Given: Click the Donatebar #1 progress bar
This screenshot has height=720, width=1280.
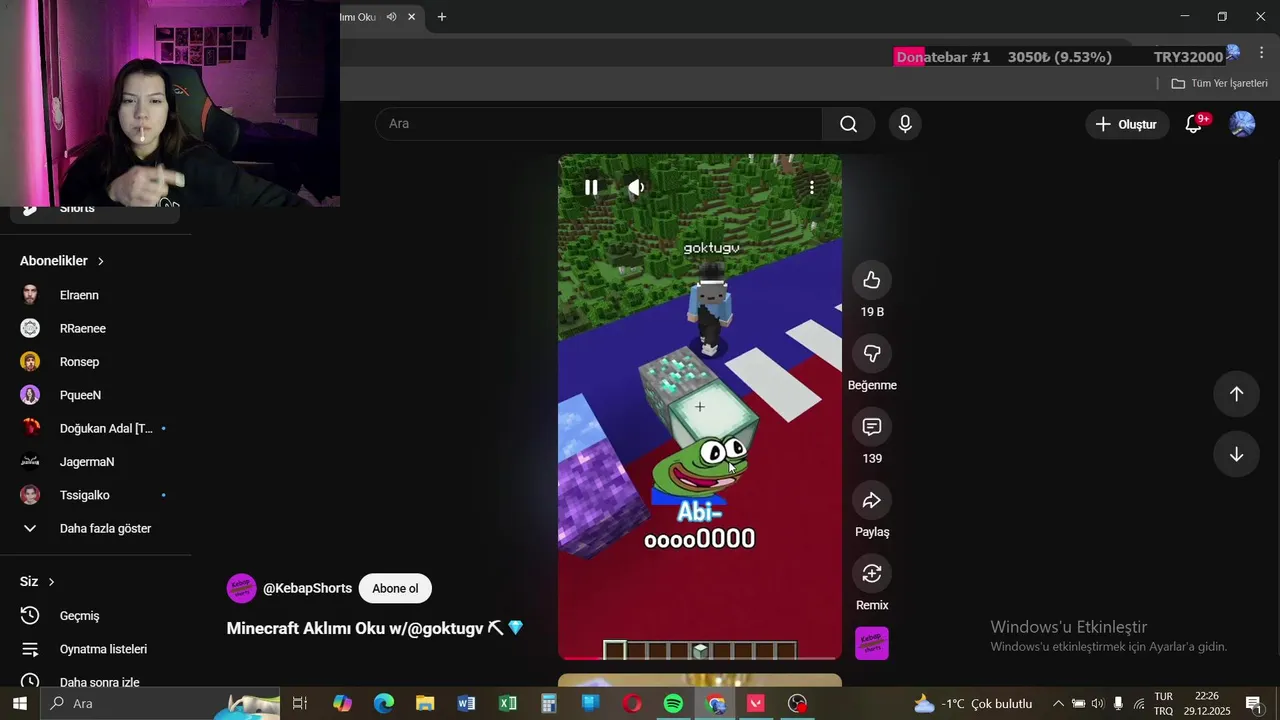Looking at the screenshot, I should (x=1059, y=57).
